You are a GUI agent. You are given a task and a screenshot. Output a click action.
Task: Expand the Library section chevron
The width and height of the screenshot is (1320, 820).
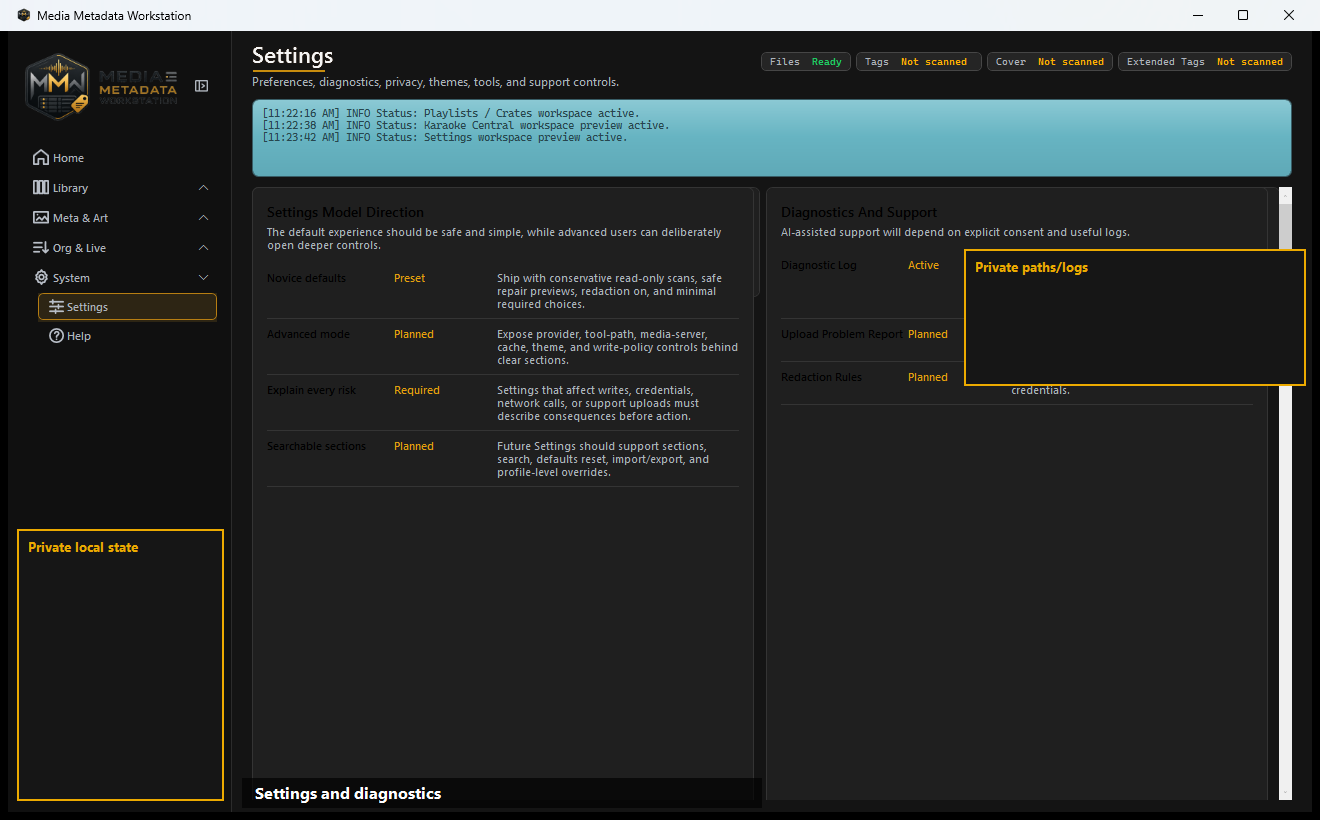[x=204, y=188]
